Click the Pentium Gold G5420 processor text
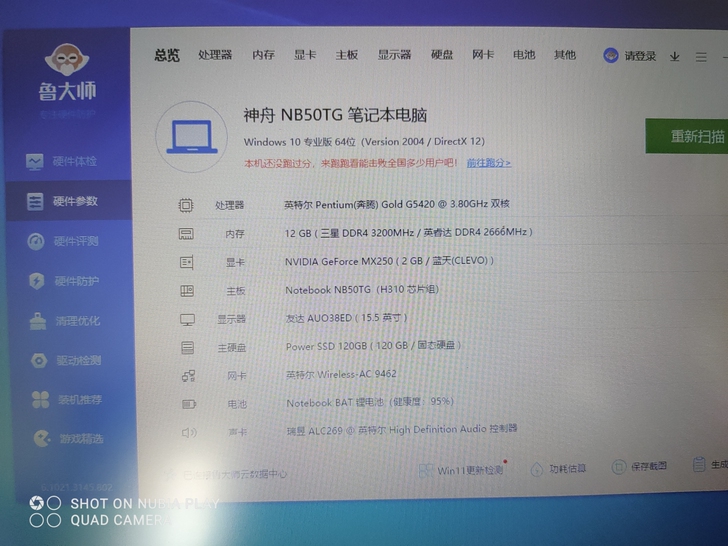This screenshot has height=546, width=728. click(397, 204)
